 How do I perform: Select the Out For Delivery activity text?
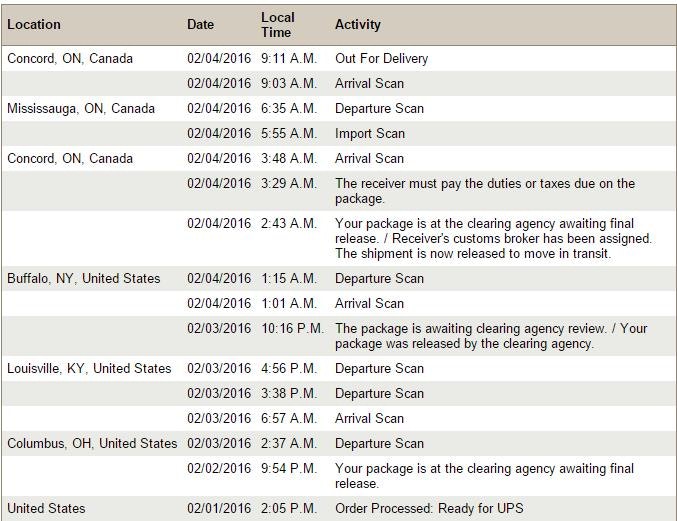click(381, 58)
